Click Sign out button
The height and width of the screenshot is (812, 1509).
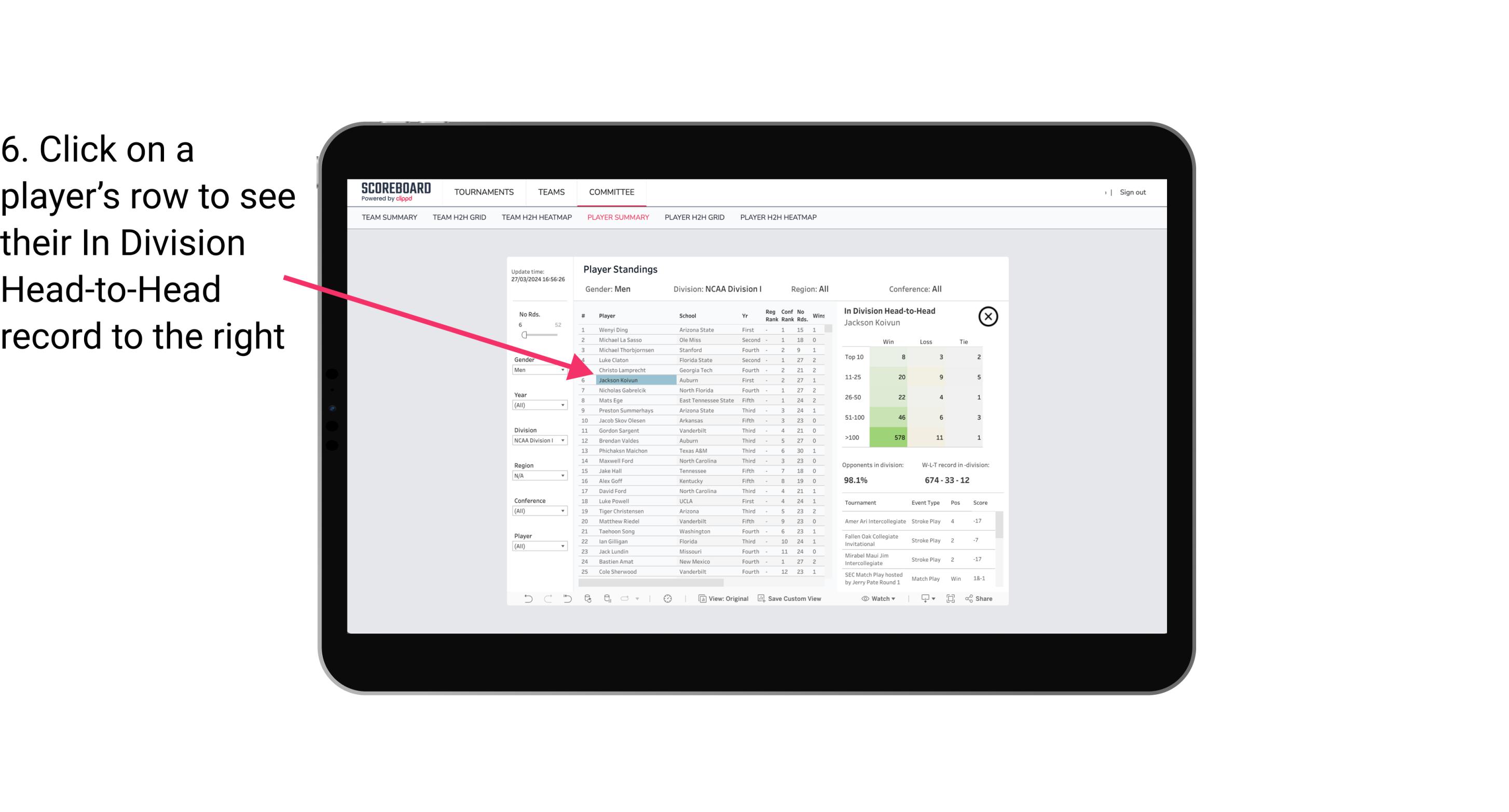pyautogui.click(x=1131, y=192)
